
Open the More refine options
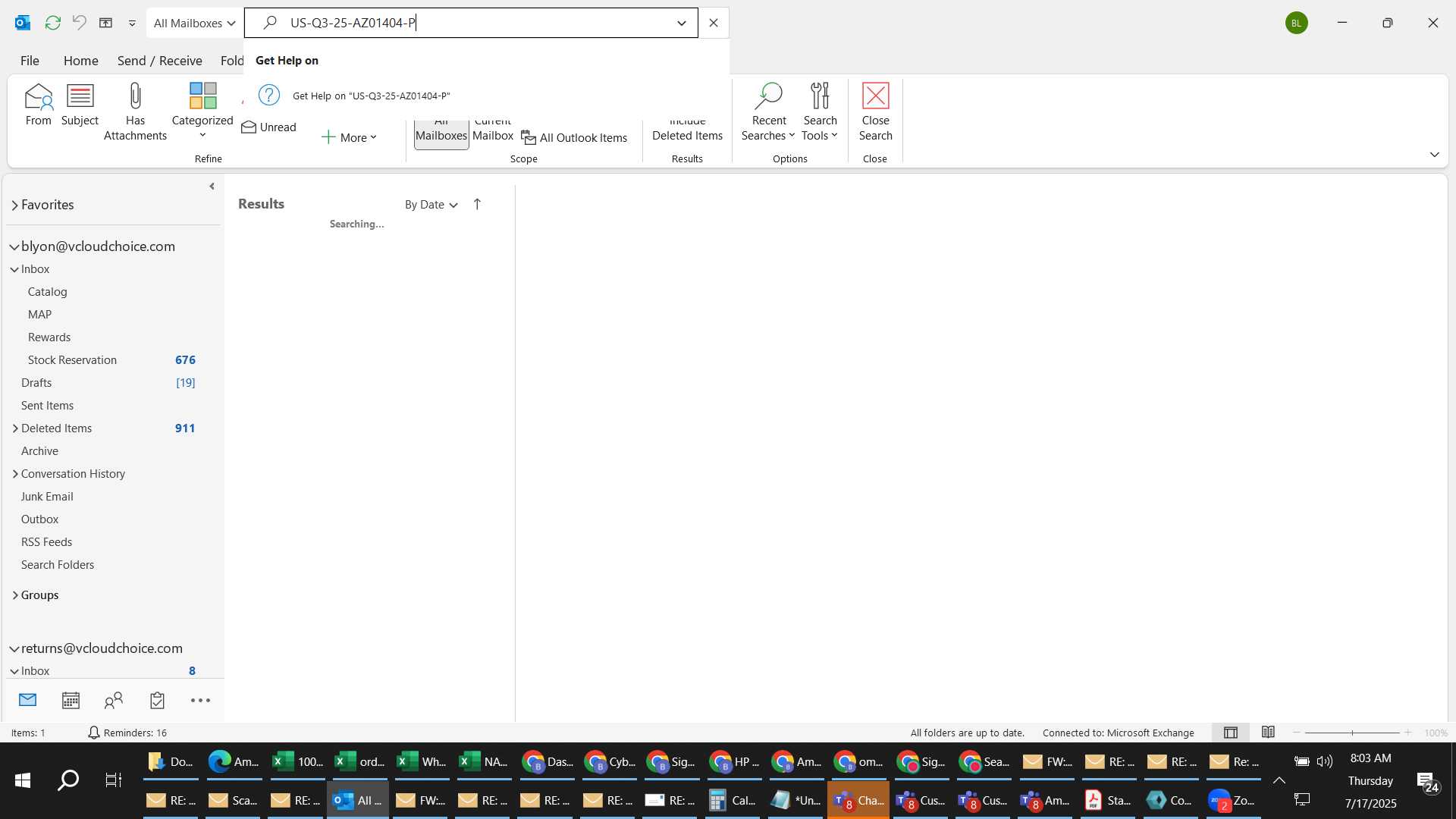coord(350,137)
